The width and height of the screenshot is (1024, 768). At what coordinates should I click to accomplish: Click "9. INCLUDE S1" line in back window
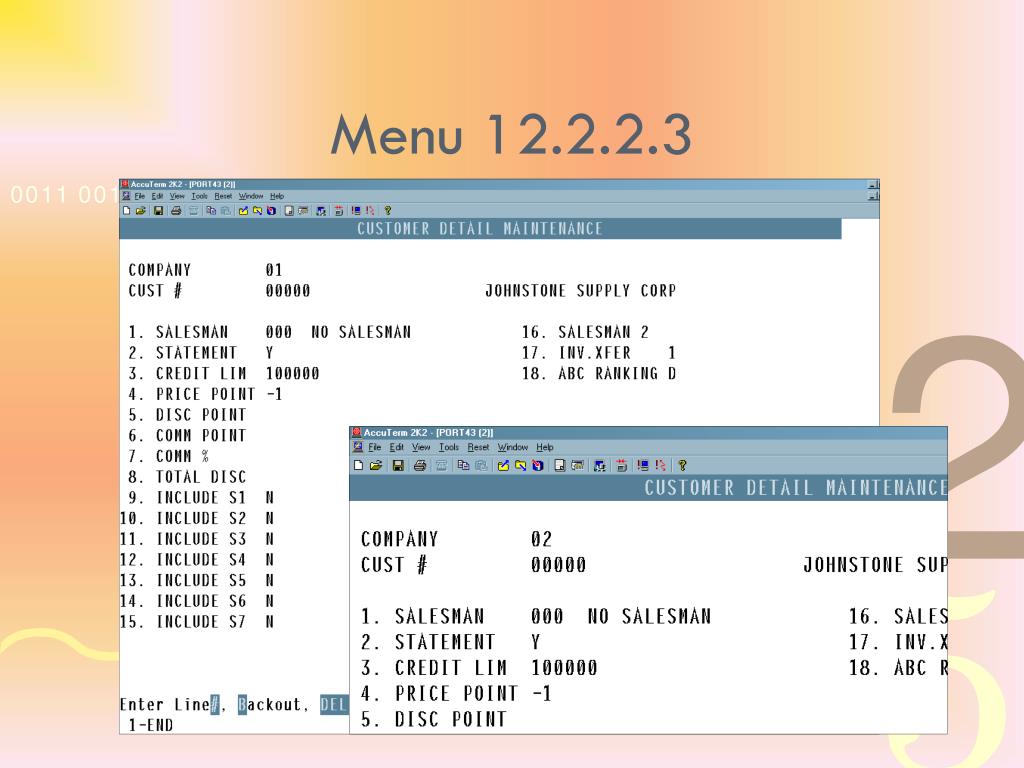(x=201, y=498)
